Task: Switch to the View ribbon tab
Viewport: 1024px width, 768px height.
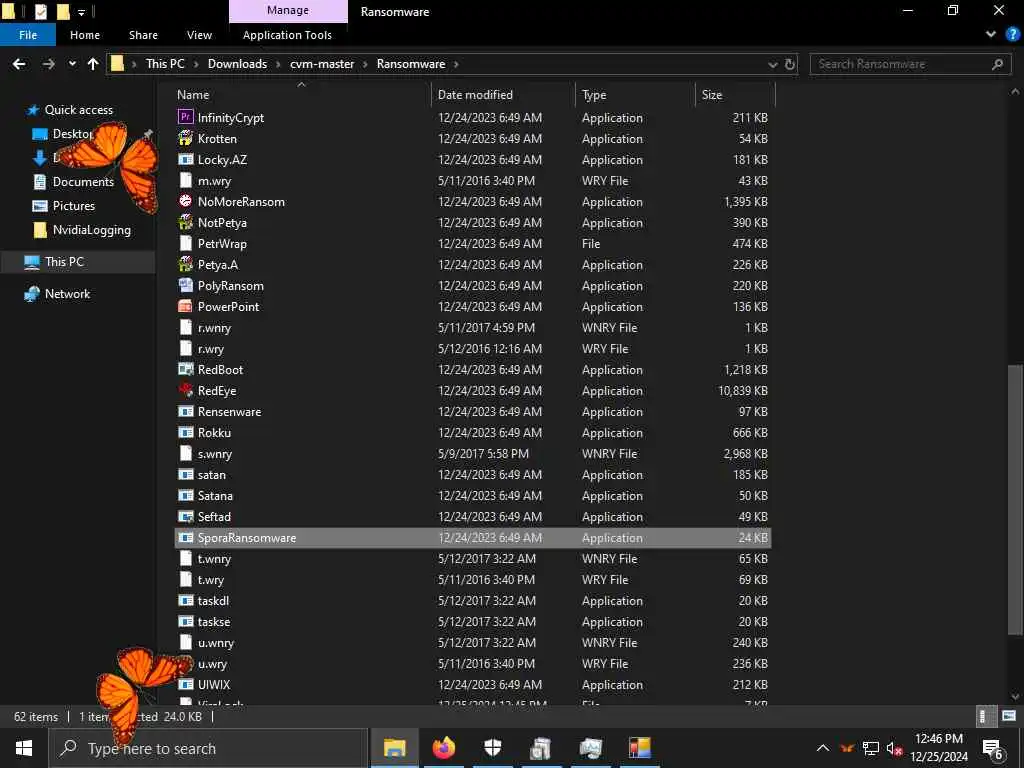Action: click(199, 35)
